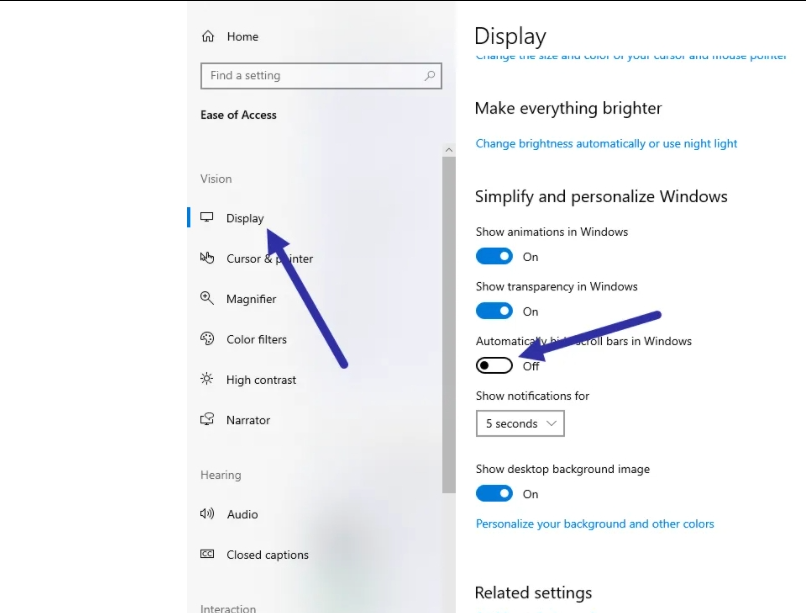
Task: Enable Automatically hide scroll bars toggle
Action: [x=494, y=366]
